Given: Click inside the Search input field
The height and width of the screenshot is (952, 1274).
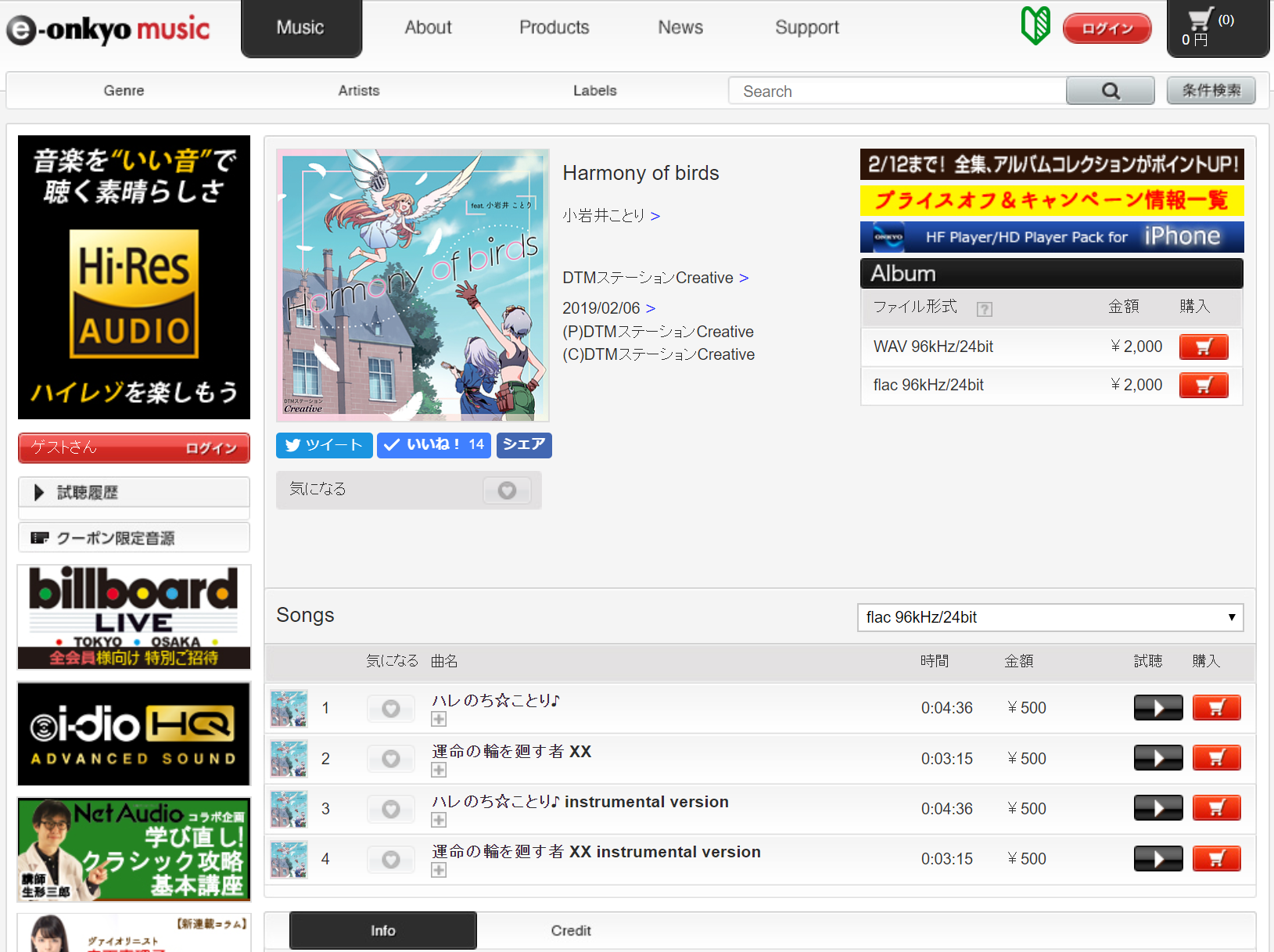Looking at the screenshot, I should [898, 91].
